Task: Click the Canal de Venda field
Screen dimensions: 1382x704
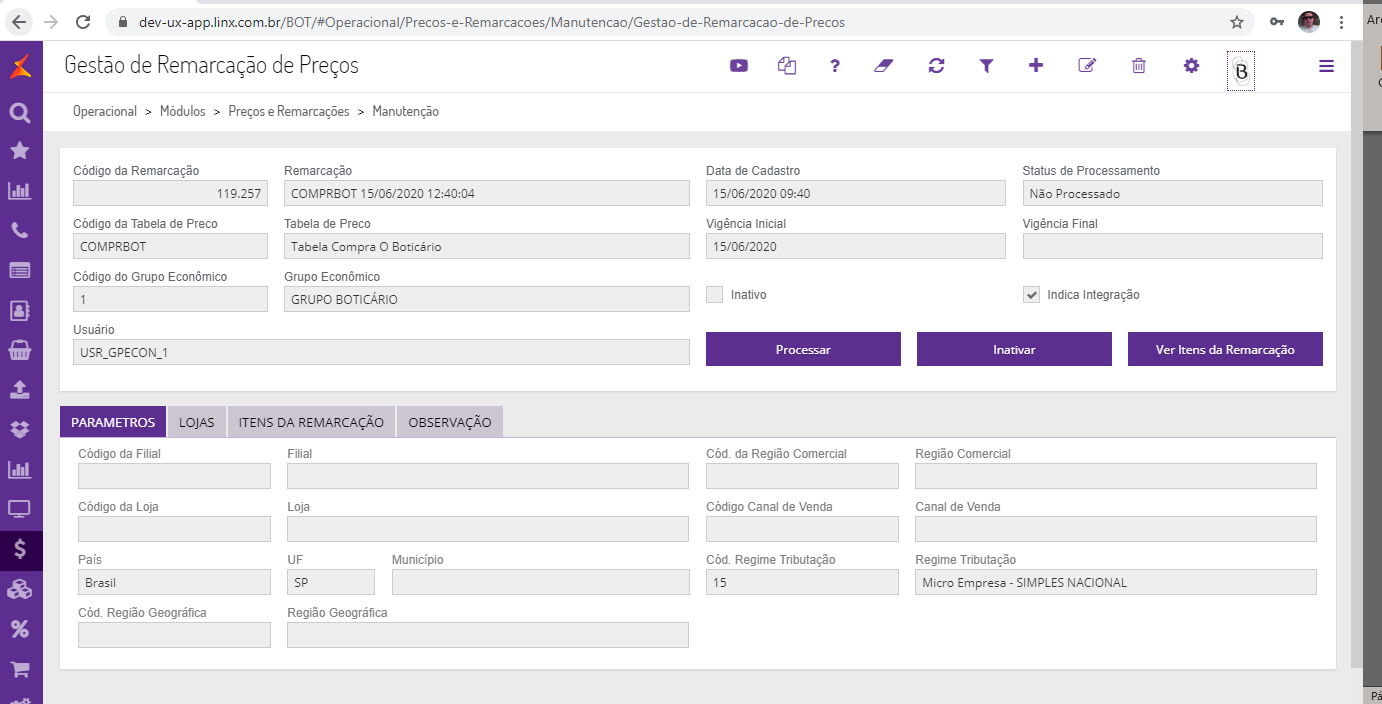Action: (1116, 529)
